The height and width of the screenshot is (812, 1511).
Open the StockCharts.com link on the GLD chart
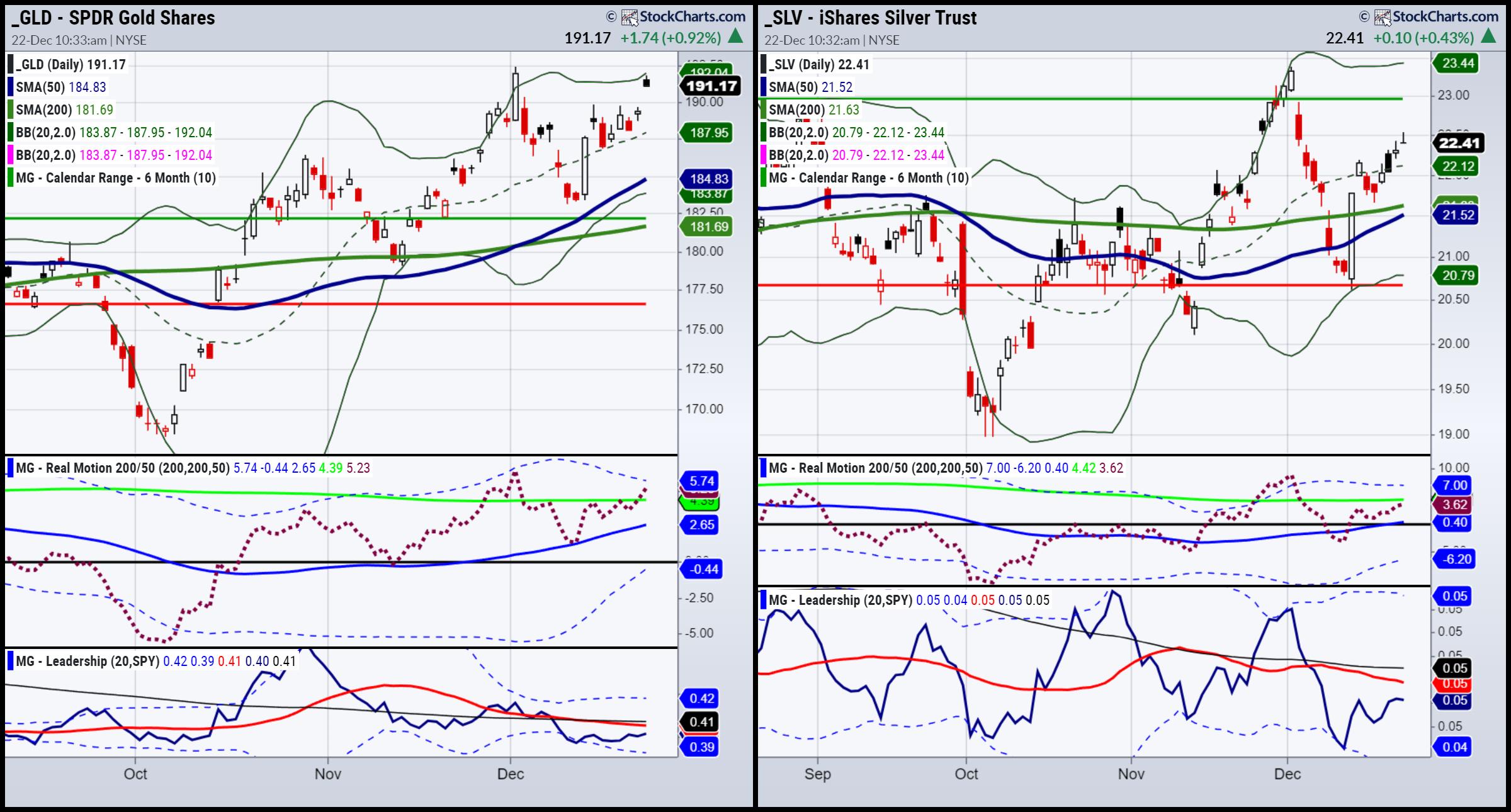pyautogui.click(x=693, y=17)
